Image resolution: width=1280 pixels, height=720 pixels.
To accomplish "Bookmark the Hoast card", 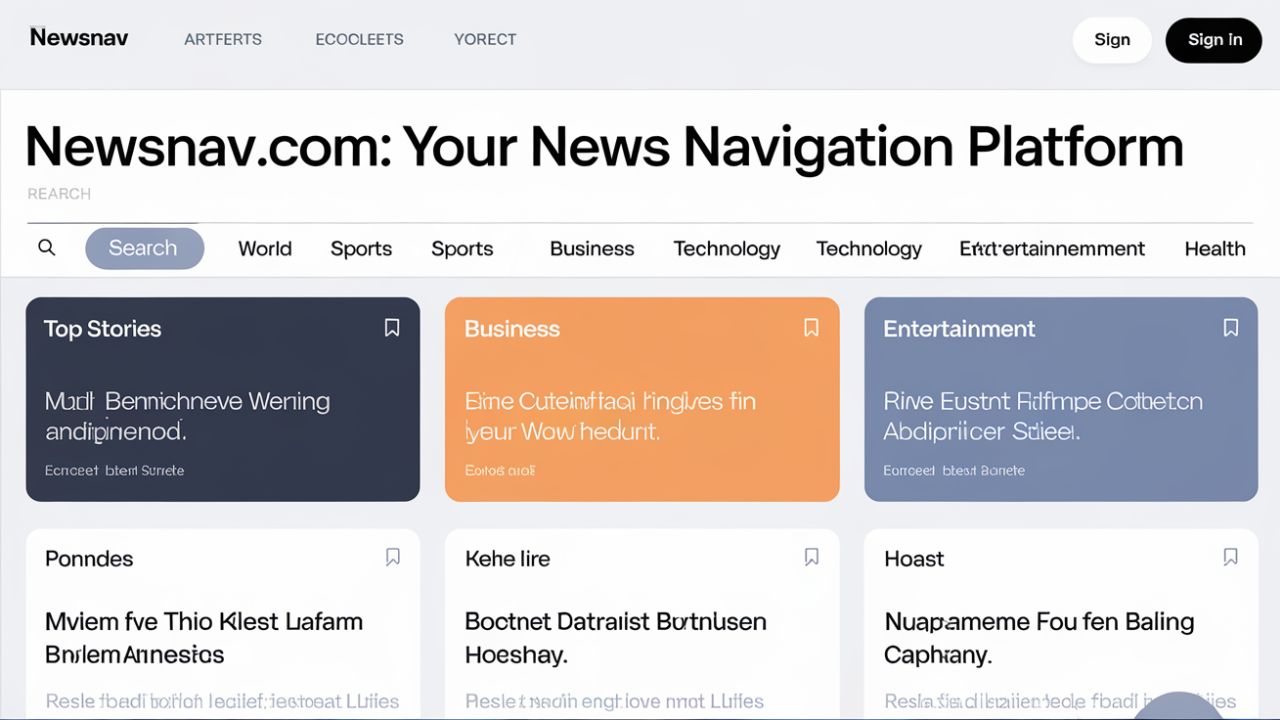I will (1231, 558).
